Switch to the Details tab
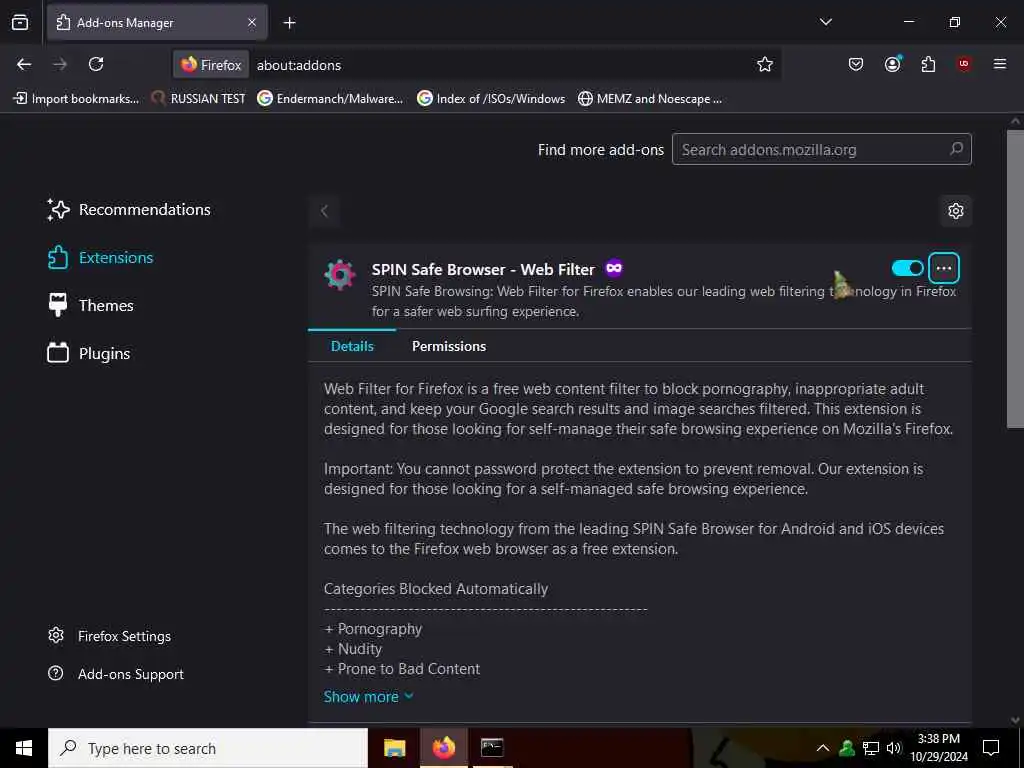 coord(352,346)
